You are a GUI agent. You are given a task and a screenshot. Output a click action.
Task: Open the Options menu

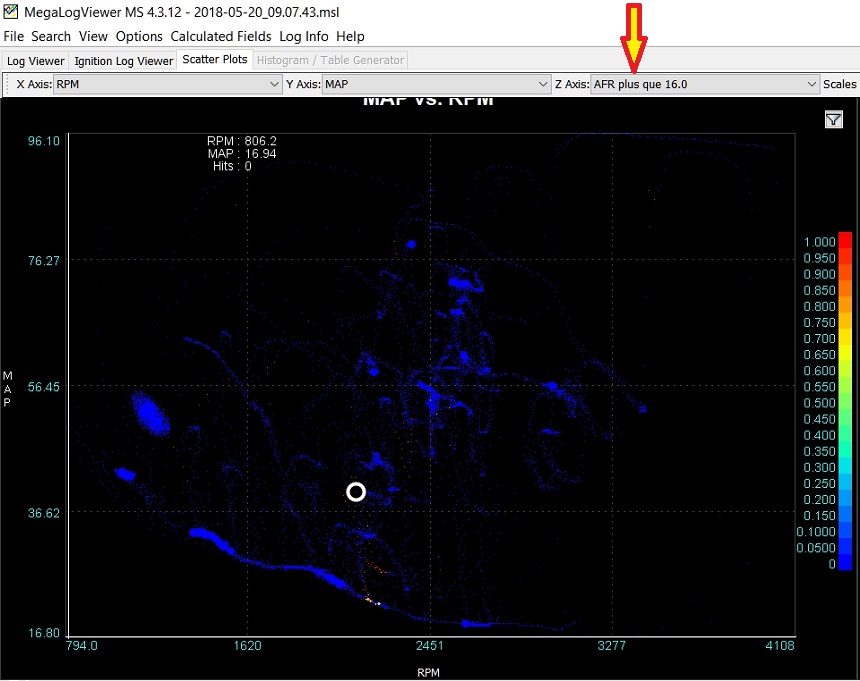(139, 36)
